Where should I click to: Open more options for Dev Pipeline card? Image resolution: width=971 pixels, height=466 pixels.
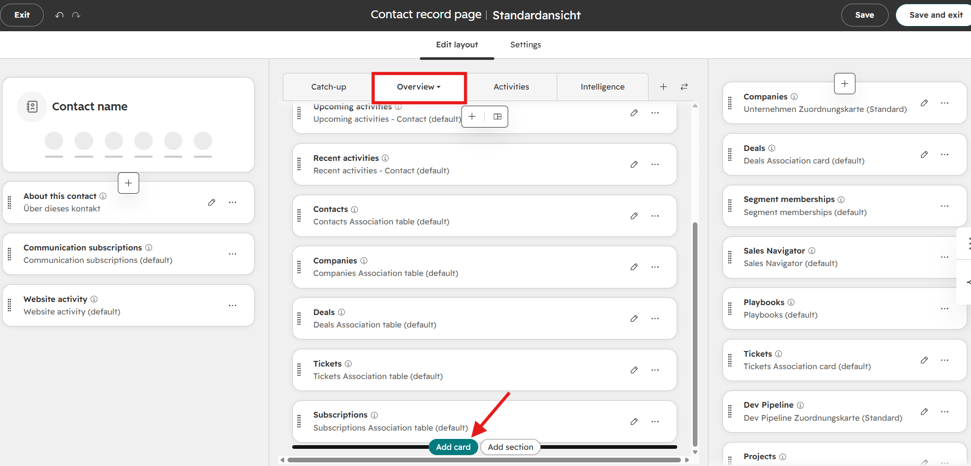(x=945, y=412)
